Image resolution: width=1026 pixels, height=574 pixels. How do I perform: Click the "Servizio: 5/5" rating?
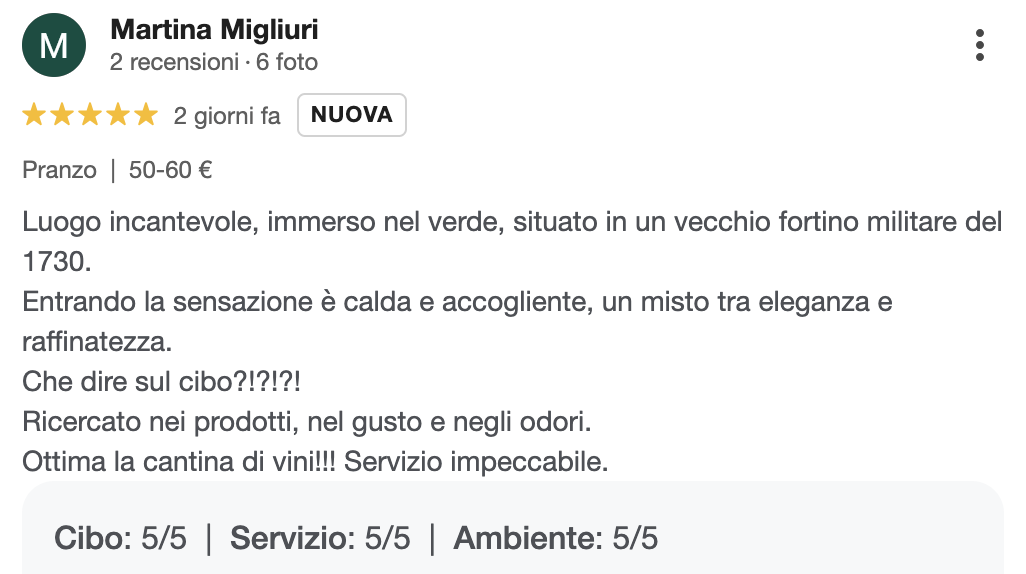(x=320, y=539)
